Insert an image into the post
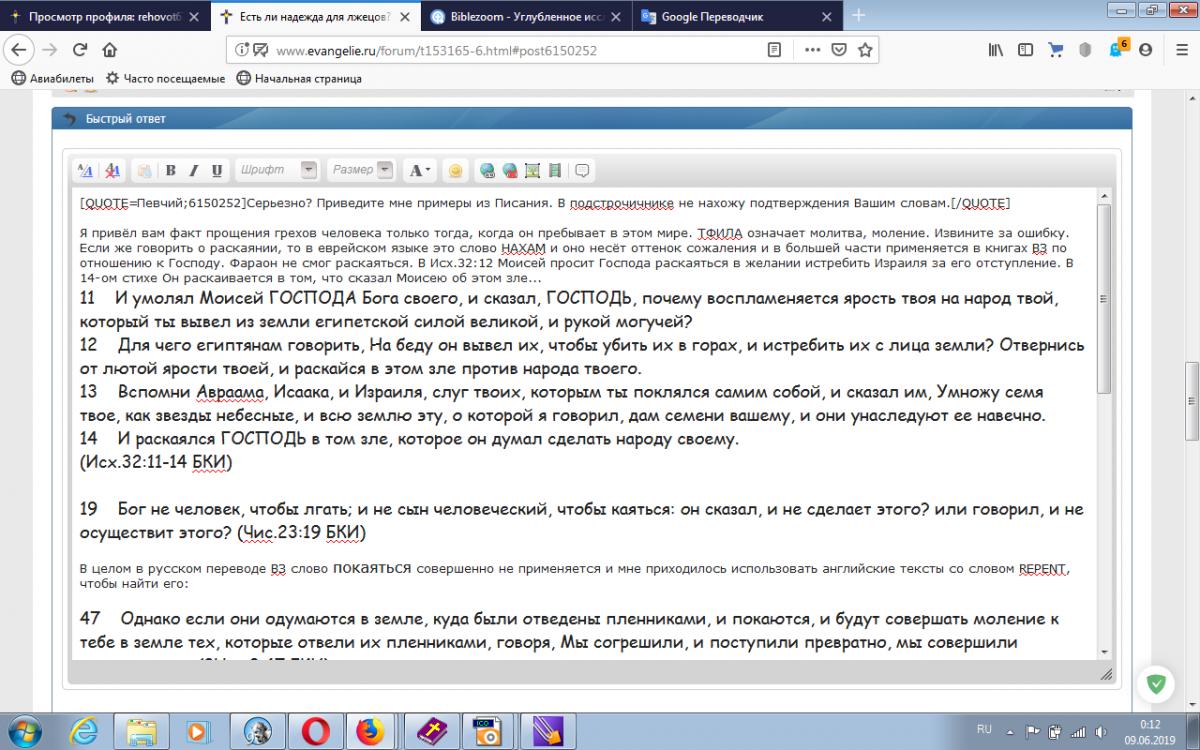The height and width of the screenshot is (750, 1200). click(532, 170)
